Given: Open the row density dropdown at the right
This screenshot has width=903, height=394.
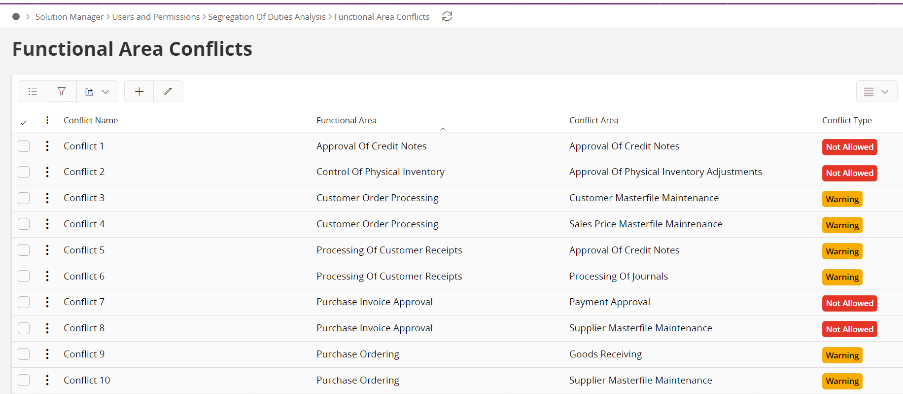Looking at the screenshot, I should tap(877, 92).
